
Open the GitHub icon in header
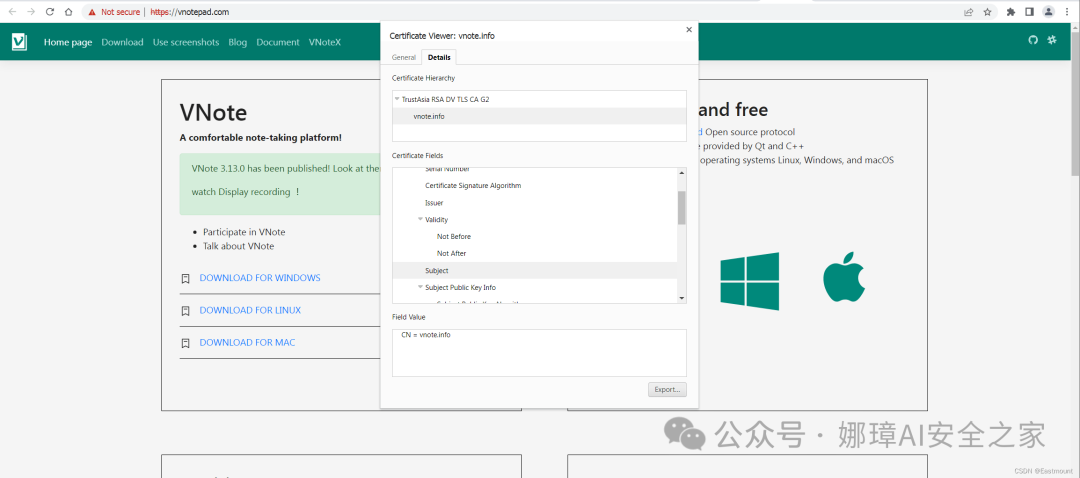click(1032, 41)
